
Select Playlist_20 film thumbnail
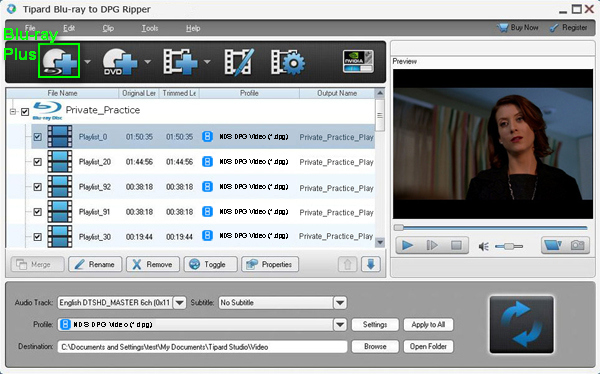[60, 162]
